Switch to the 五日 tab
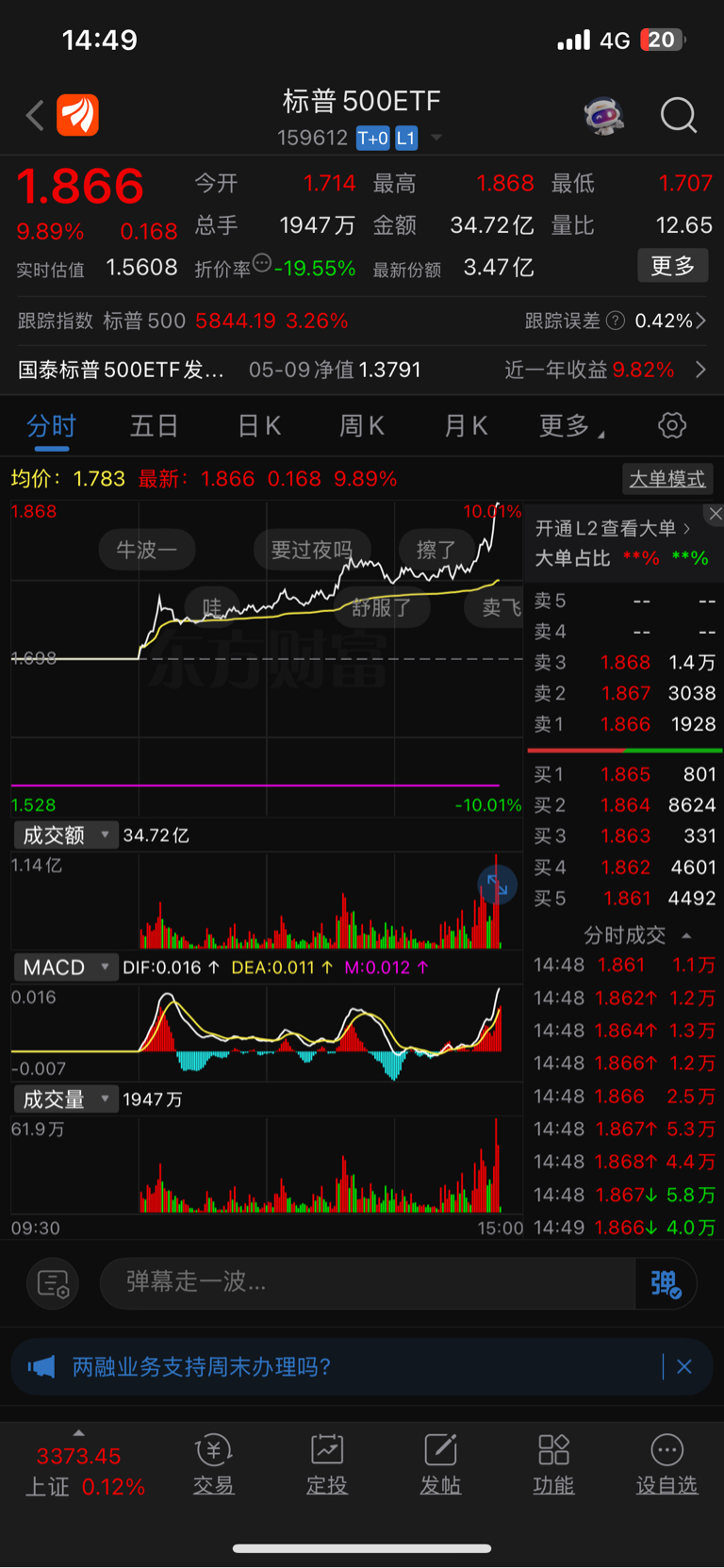The image size is (724, 1568). (x=154, y=426)
